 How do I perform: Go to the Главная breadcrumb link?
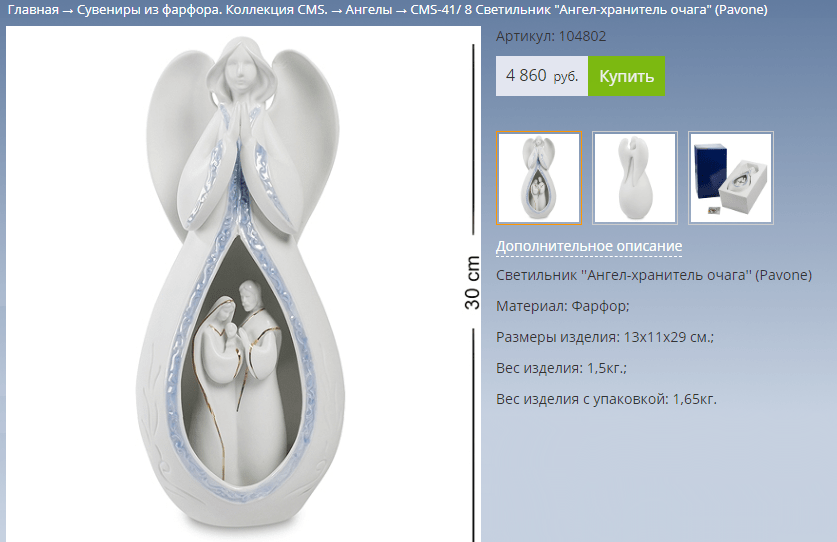click(33, 10)
